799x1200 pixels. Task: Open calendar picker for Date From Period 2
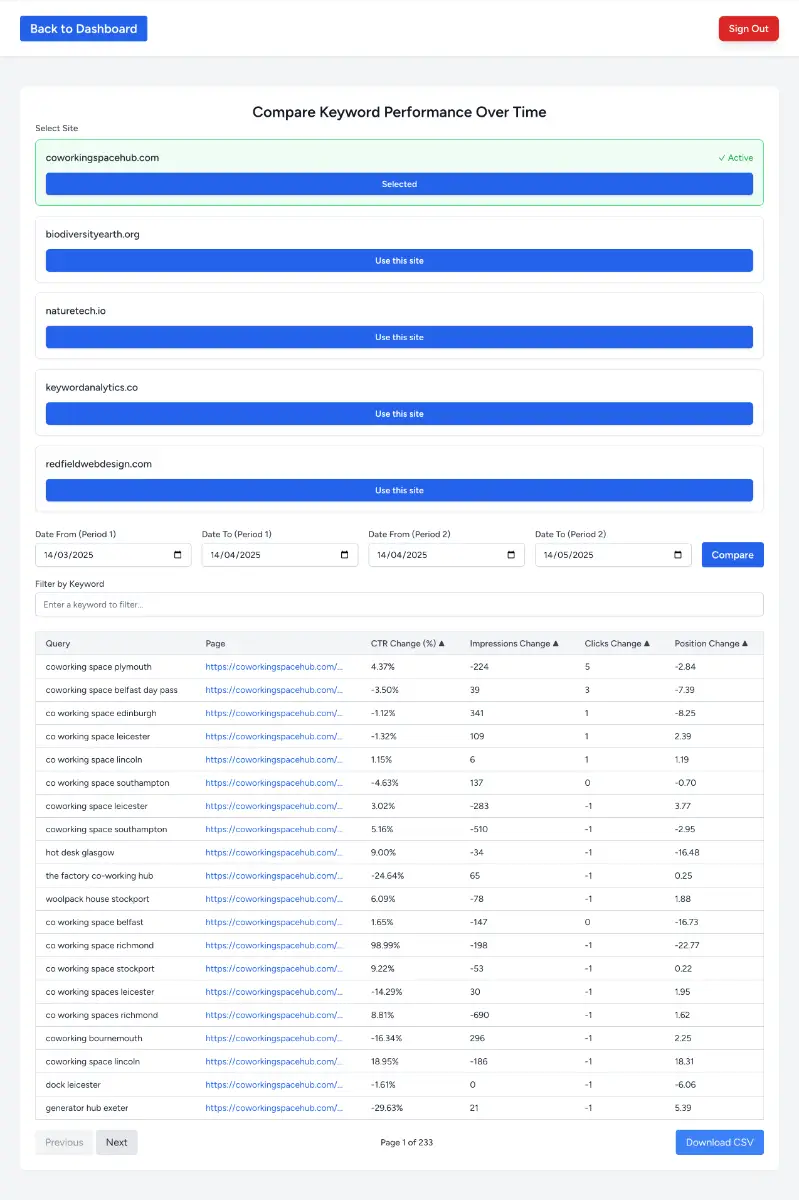tap(511, 555)
